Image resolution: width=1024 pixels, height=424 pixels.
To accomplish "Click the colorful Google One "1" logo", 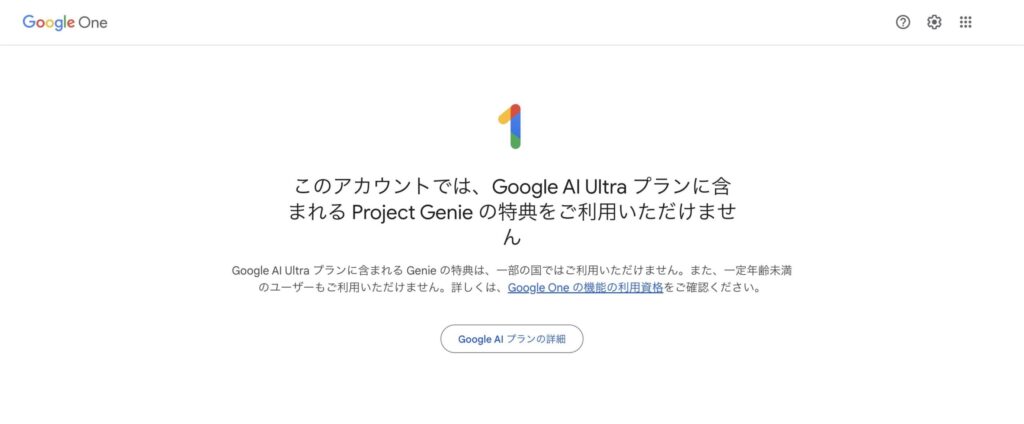I will click(x=511, y=127).
